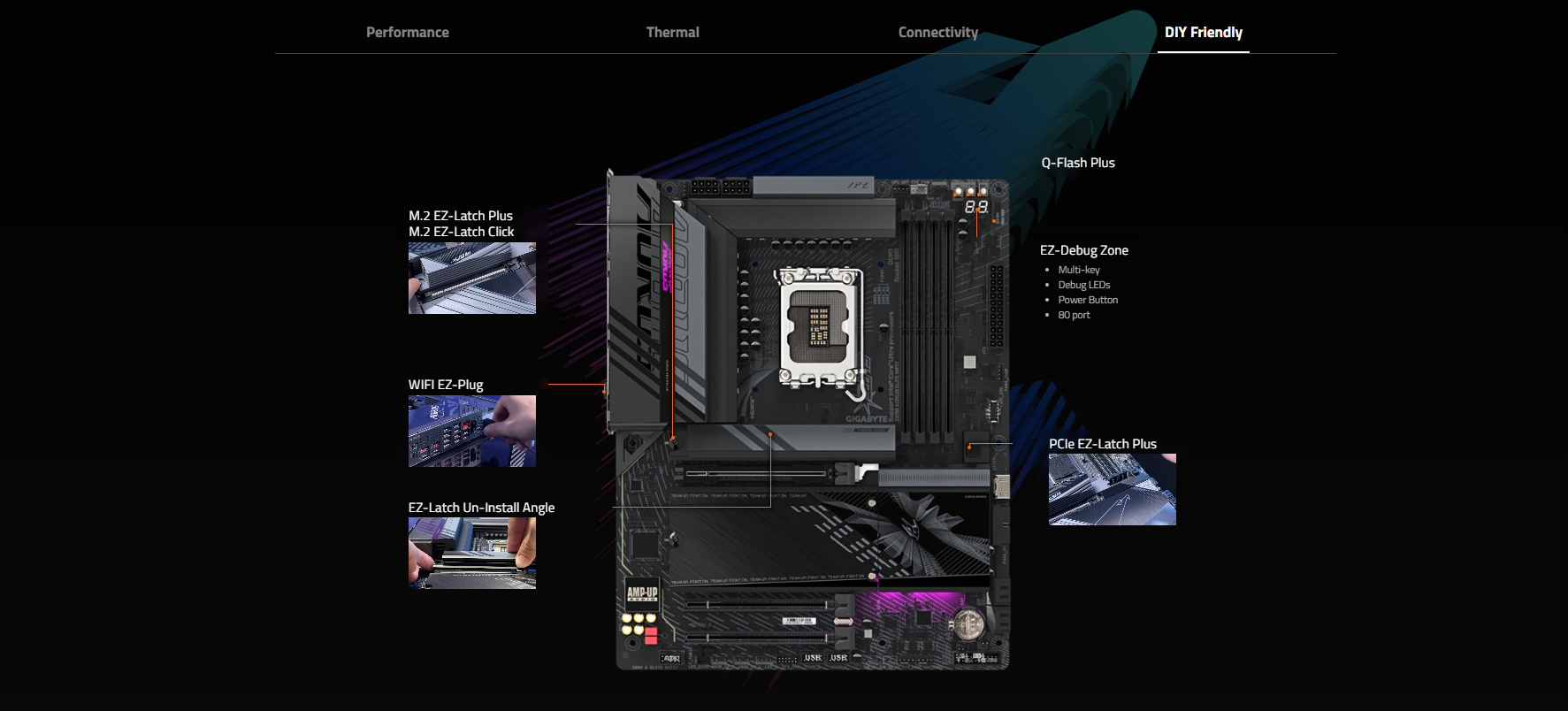Open the M.2 EZ-Latch thumbnail image
This screenshot has width=1568, height=711.
pyautogui.click(x=472, y=278)
